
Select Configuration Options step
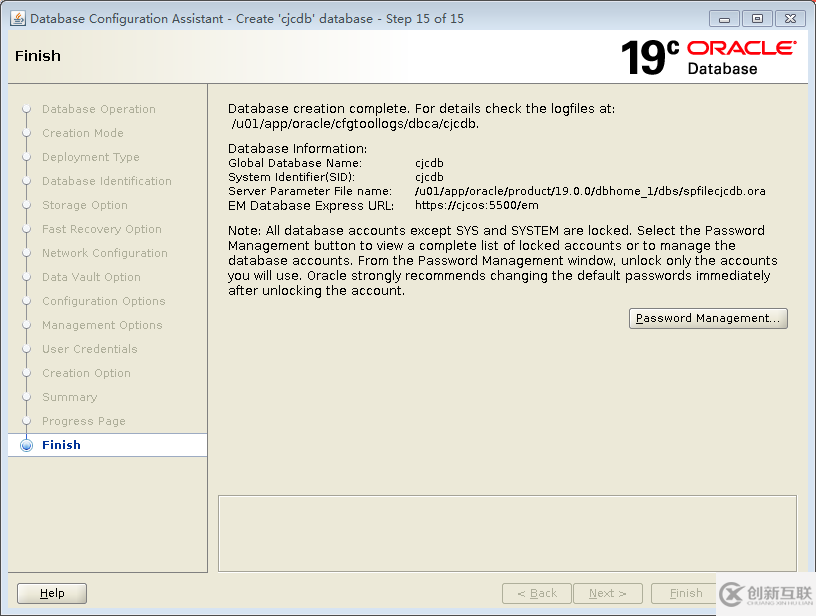[x=104, y=301]
